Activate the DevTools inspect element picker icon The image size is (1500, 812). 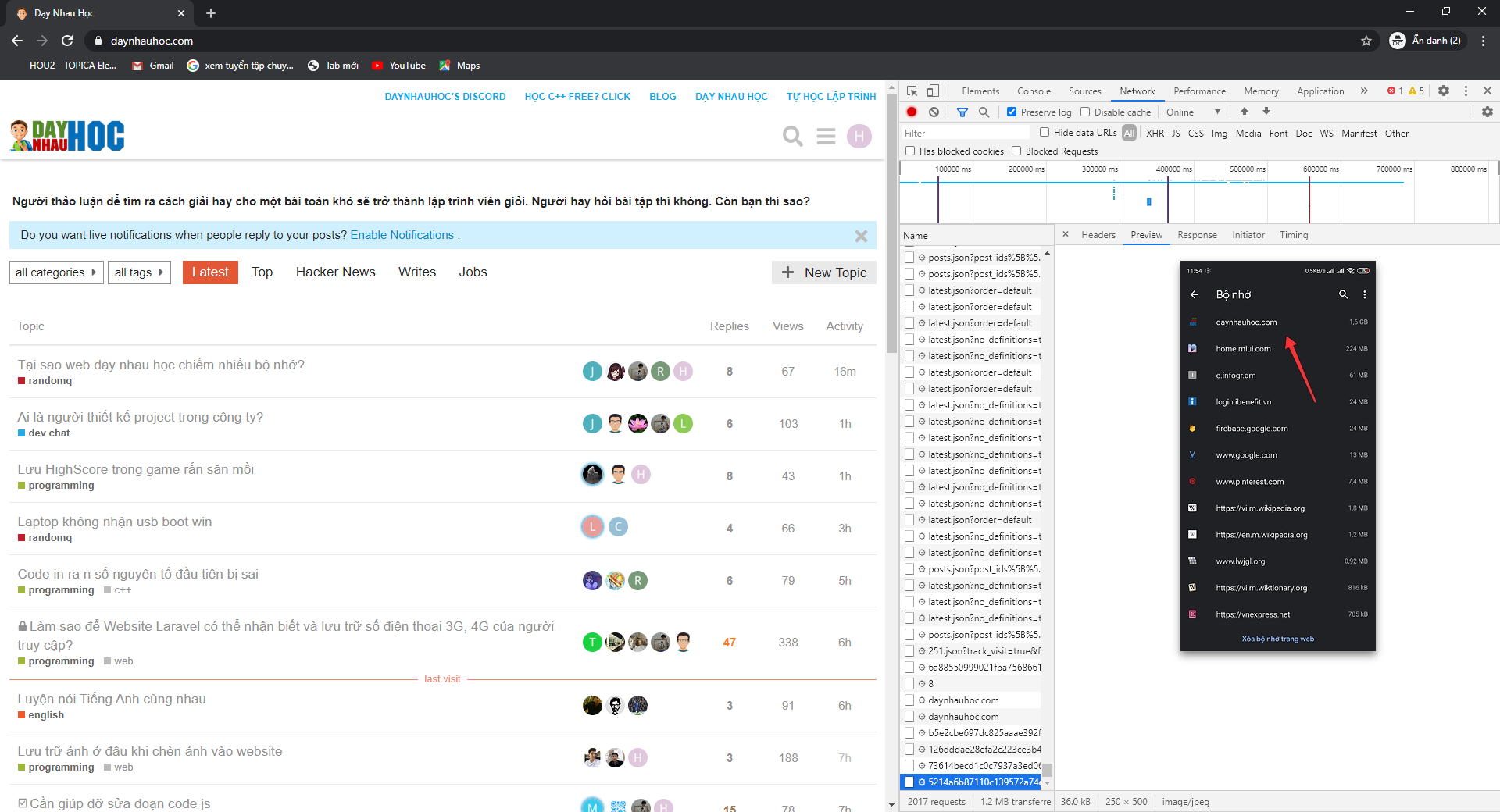(912, 91)
